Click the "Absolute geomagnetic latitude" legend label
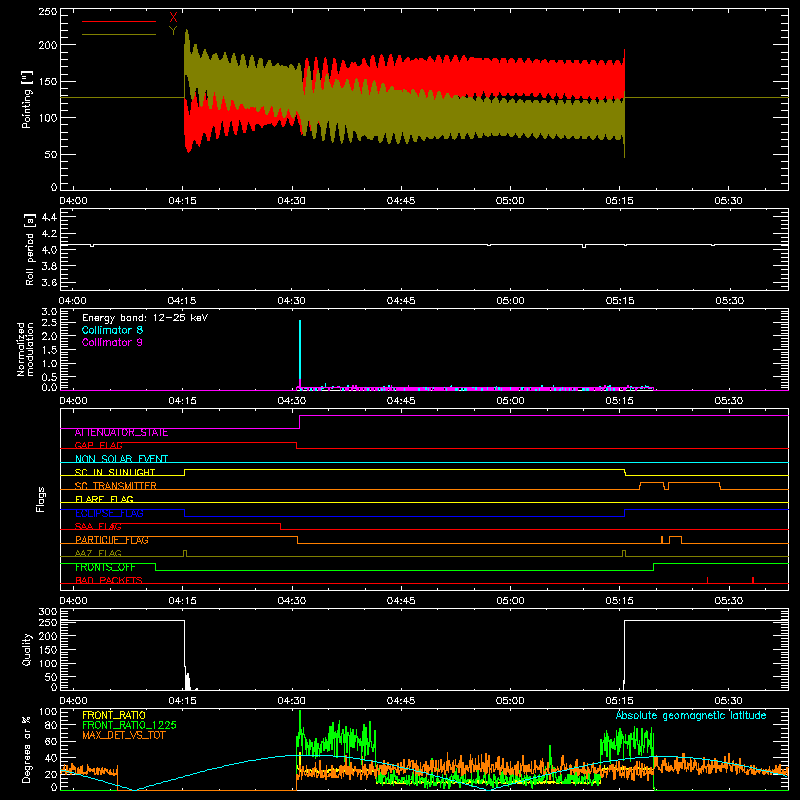Viewport: 800px width, 800px height. click(x=691, y=716)
